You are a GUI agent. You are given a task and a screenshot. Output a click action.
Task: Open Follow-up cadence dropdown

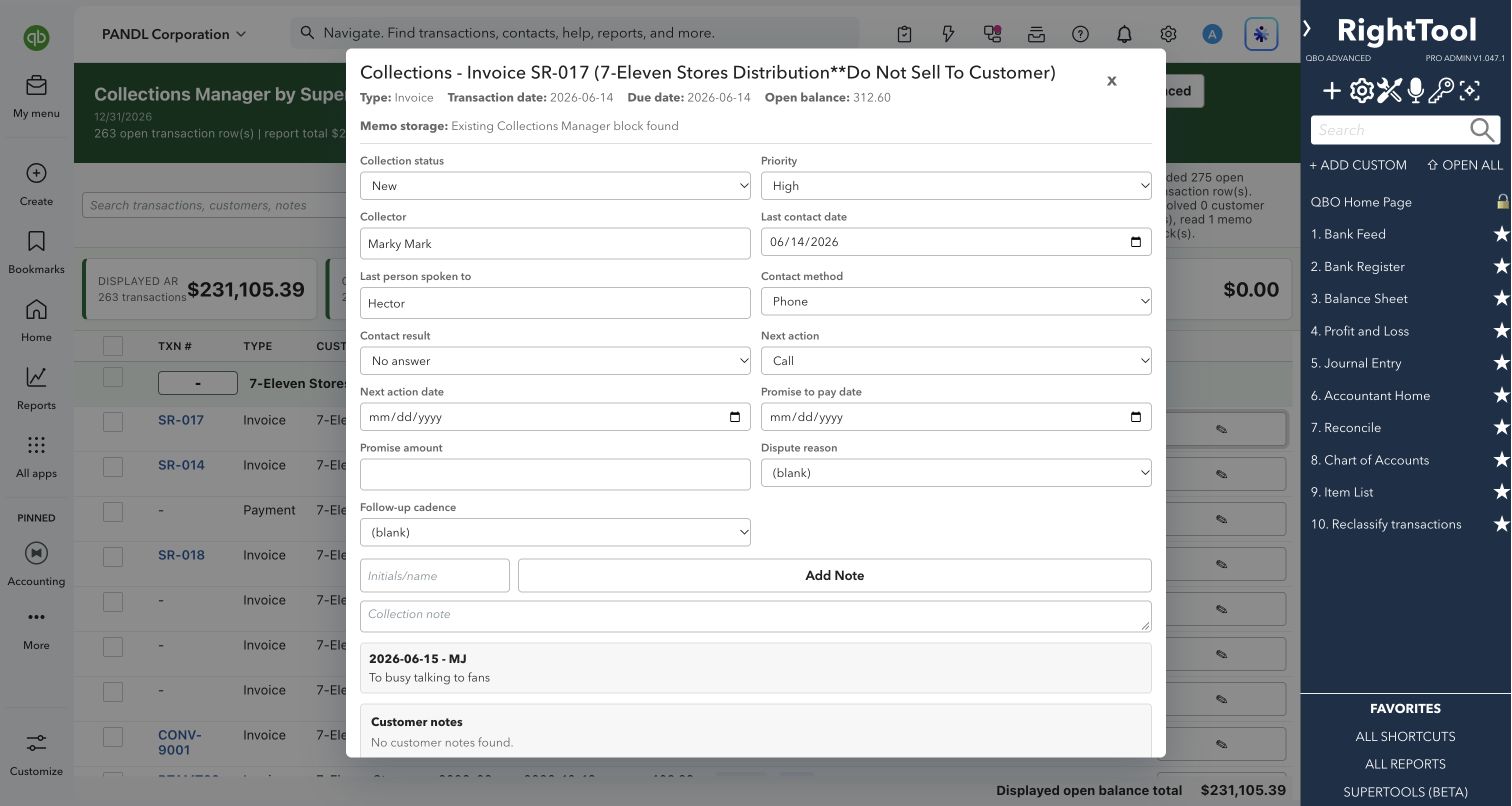[x=555, y=533]
